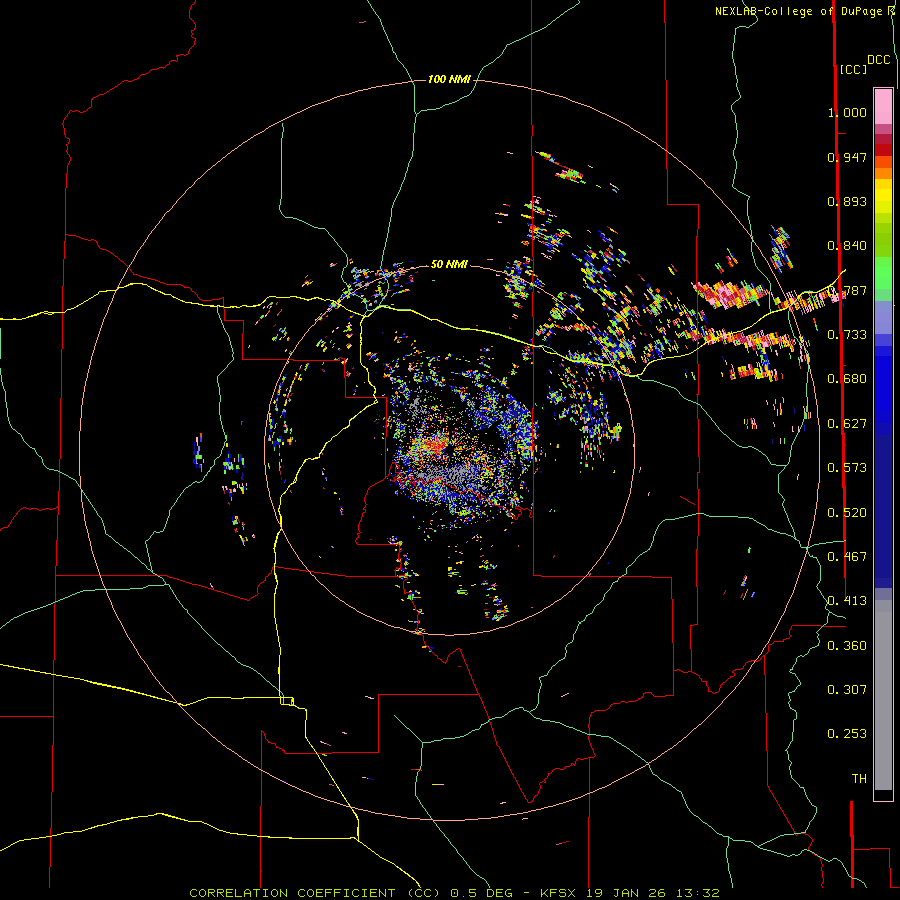Click the 0.680 scale value

point(847,379)
